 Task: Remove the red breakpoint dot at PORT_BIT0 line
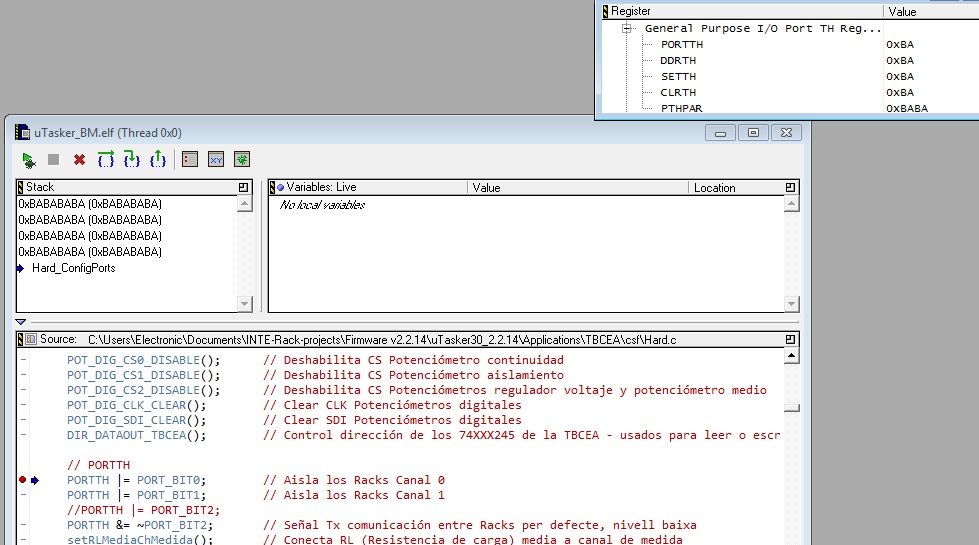tap(22, 480)
